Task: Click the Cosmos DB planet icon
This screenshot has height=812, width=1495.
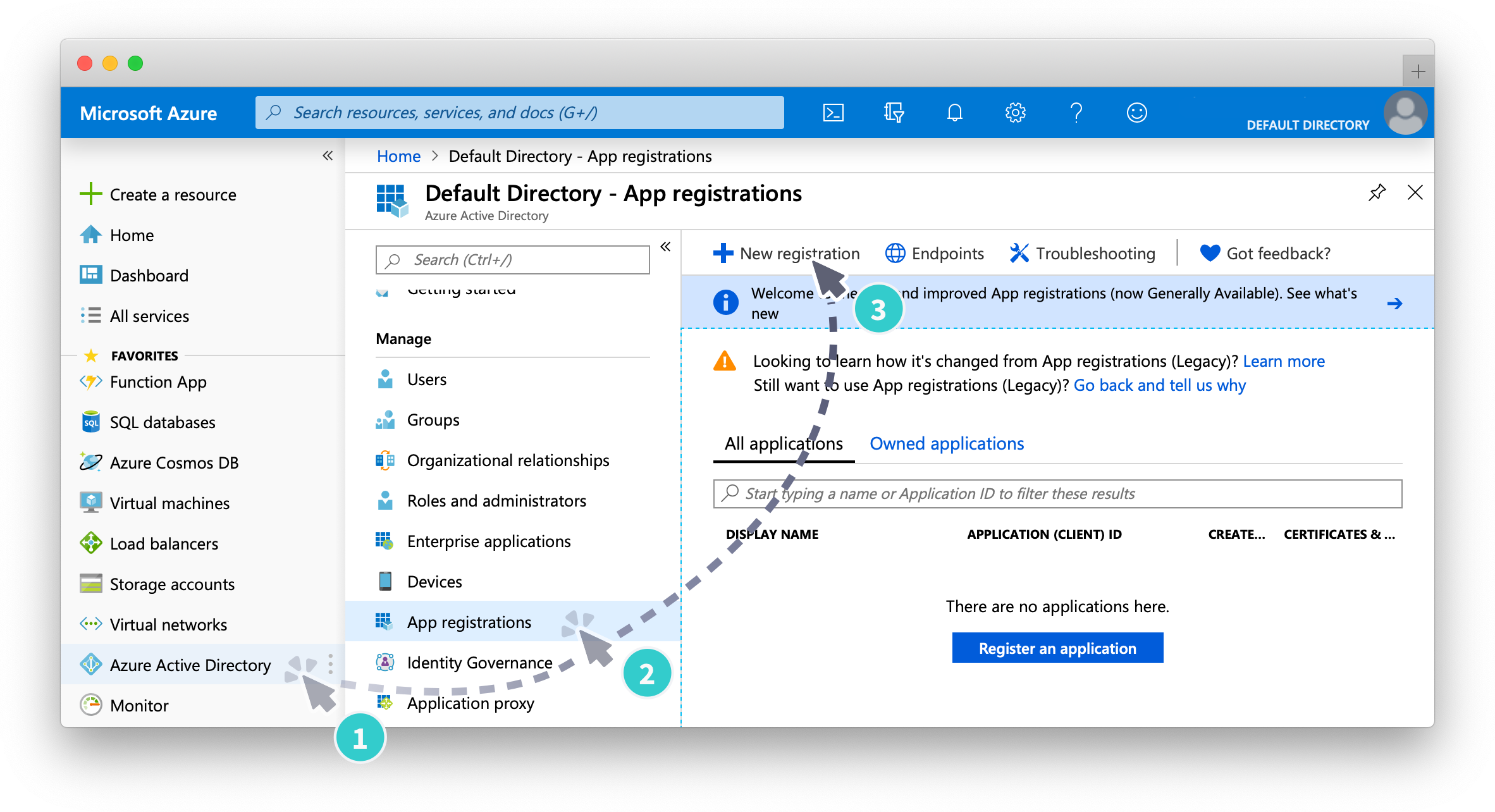Action: [x=90, y=462]
